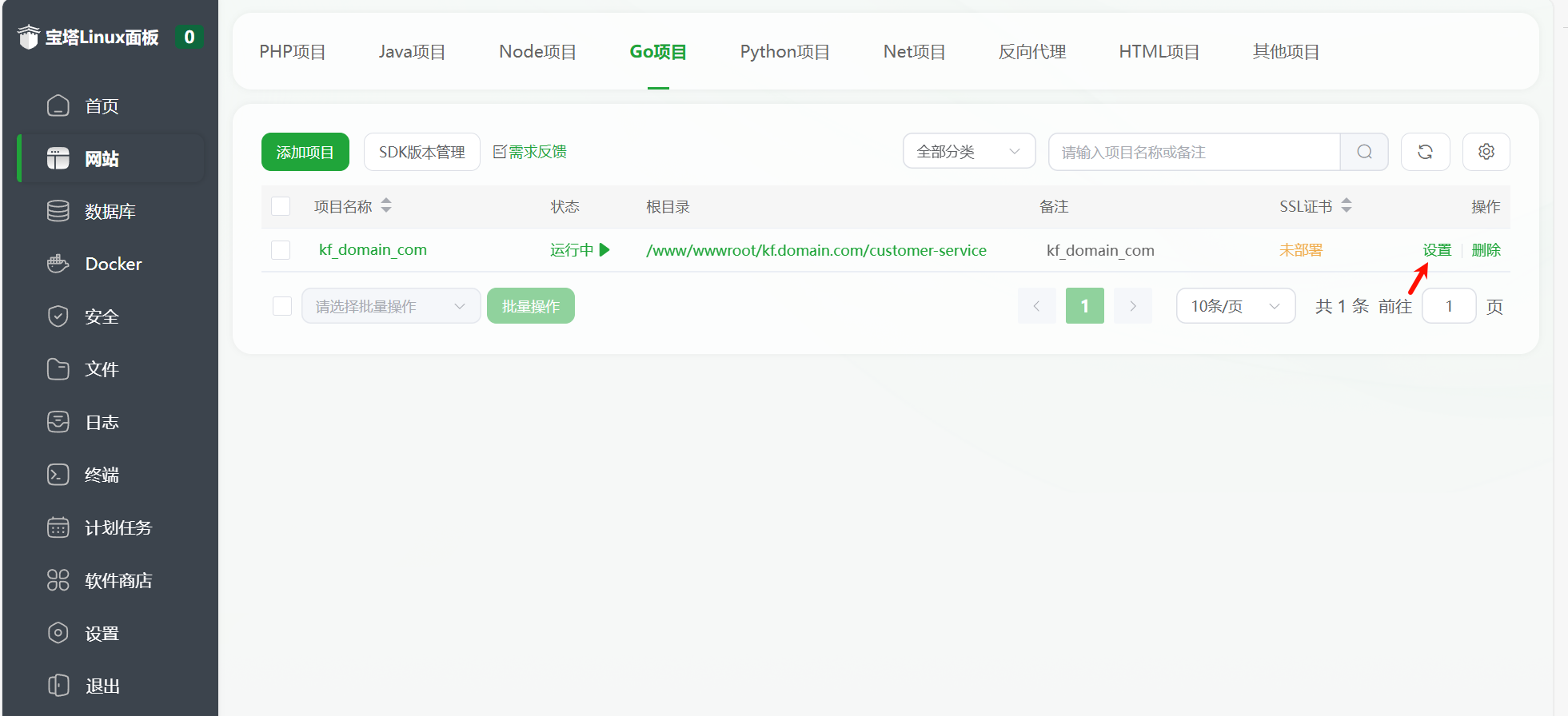Open the 10条/页 page size dropdown
This screenshot has height=716, width=1568.
point(1235,306)
